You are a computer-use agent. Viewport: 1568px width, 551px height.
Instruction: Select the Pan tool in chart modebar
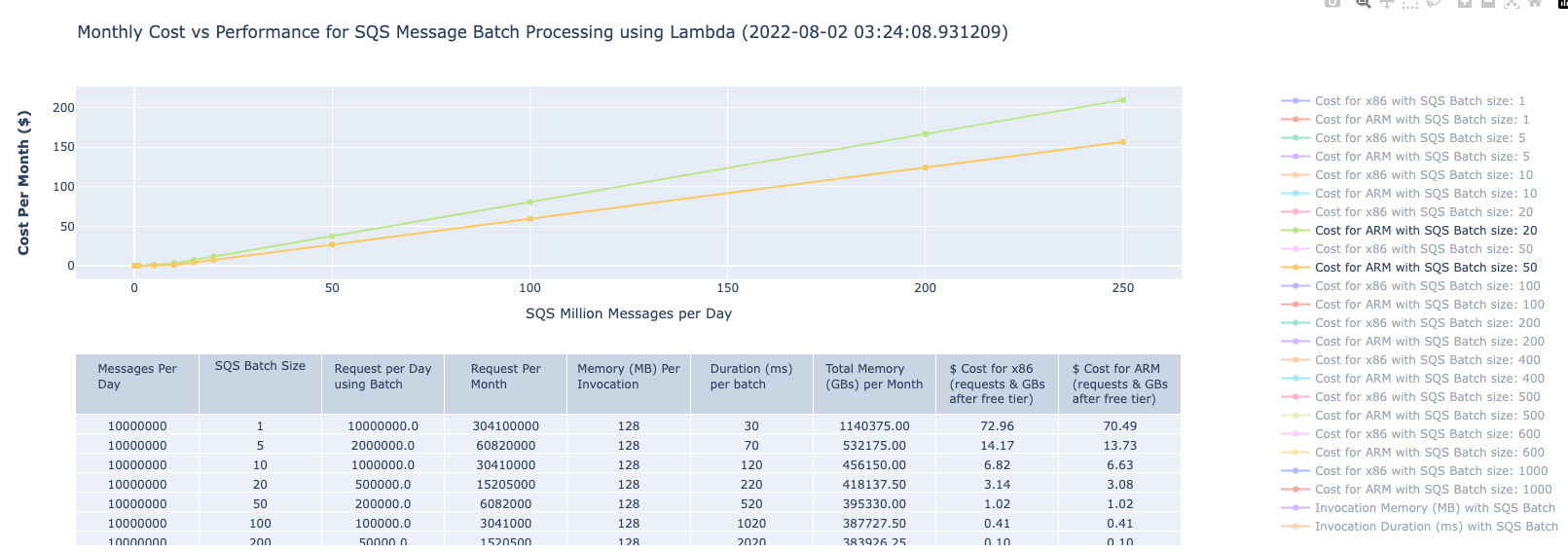click(1387, 3)
